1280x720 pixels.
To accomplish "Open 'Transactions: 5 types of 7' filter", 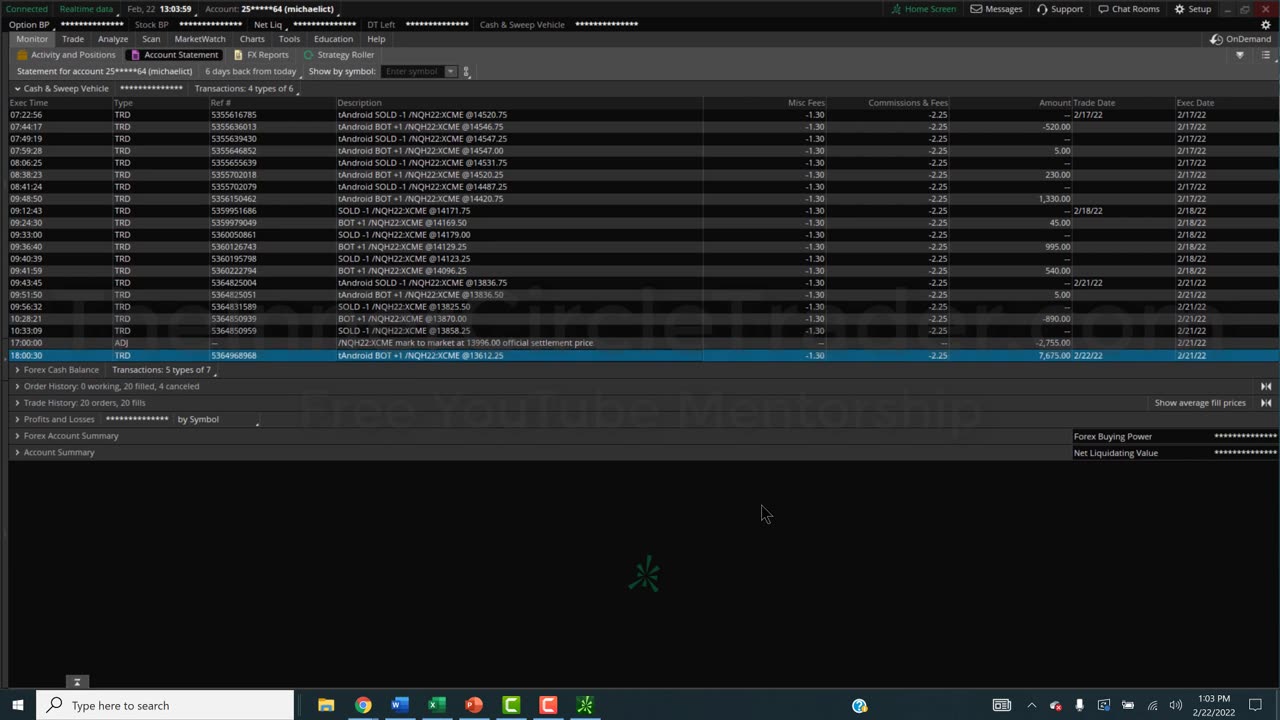I will 162,370.
